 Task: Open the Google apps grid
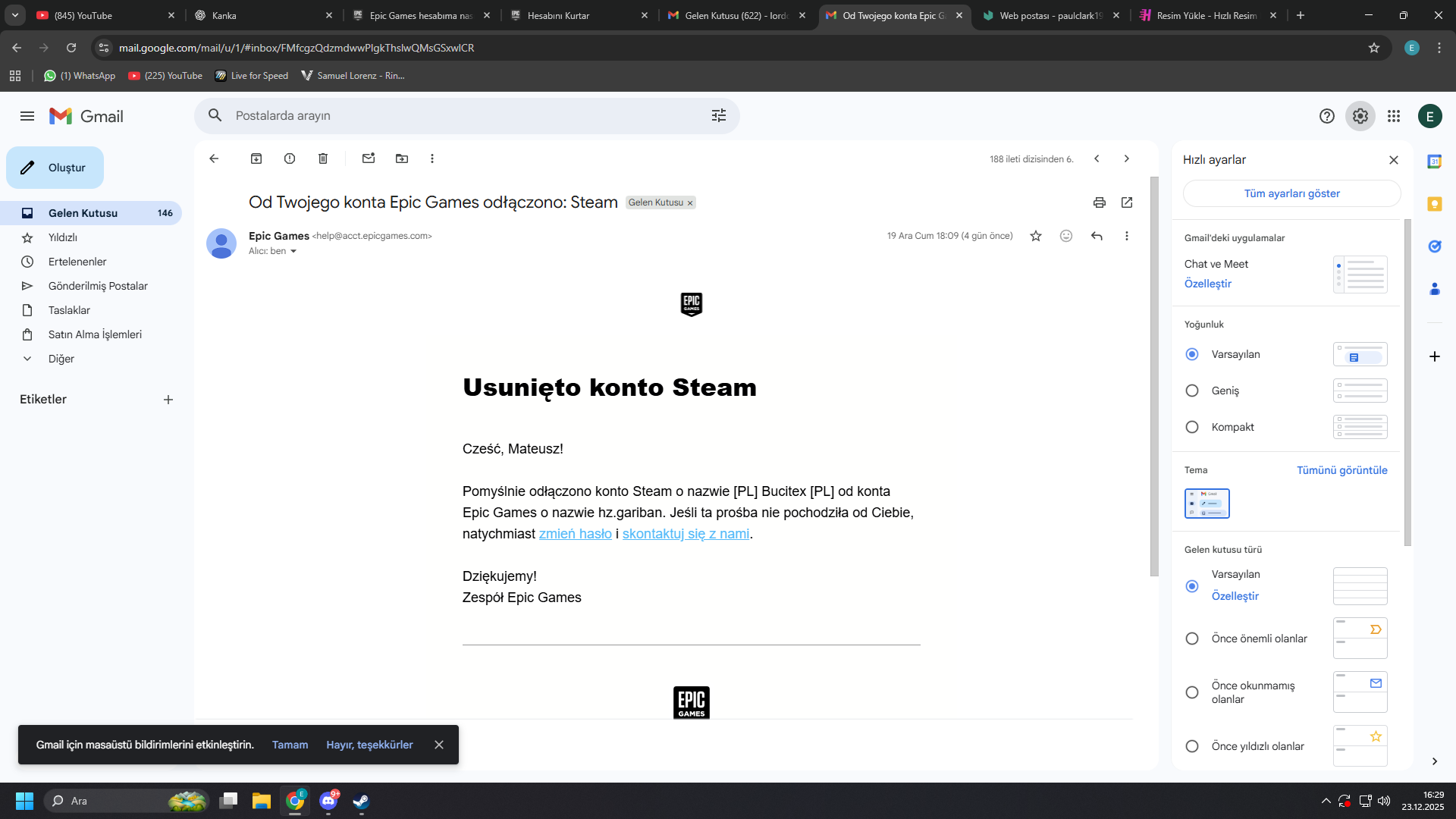click(1394, 116)
